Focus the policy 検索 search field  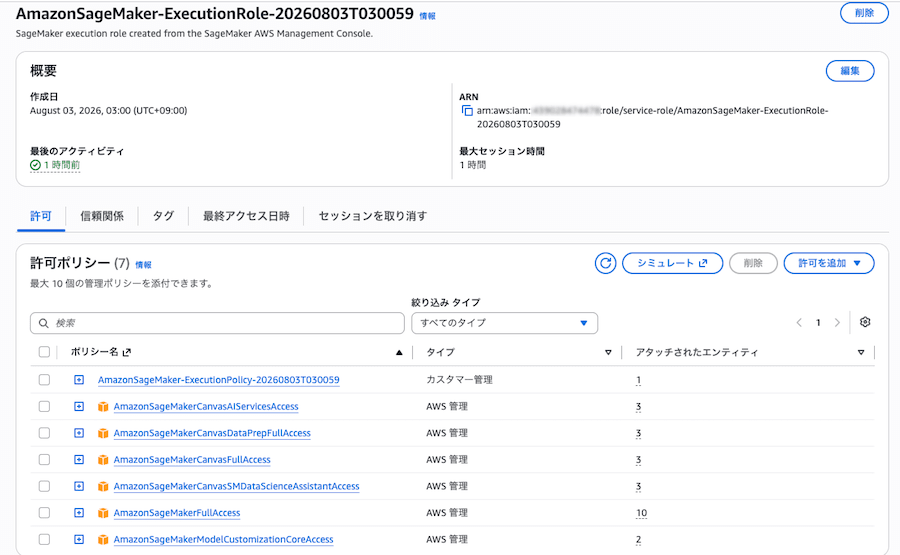pos(217,323)
